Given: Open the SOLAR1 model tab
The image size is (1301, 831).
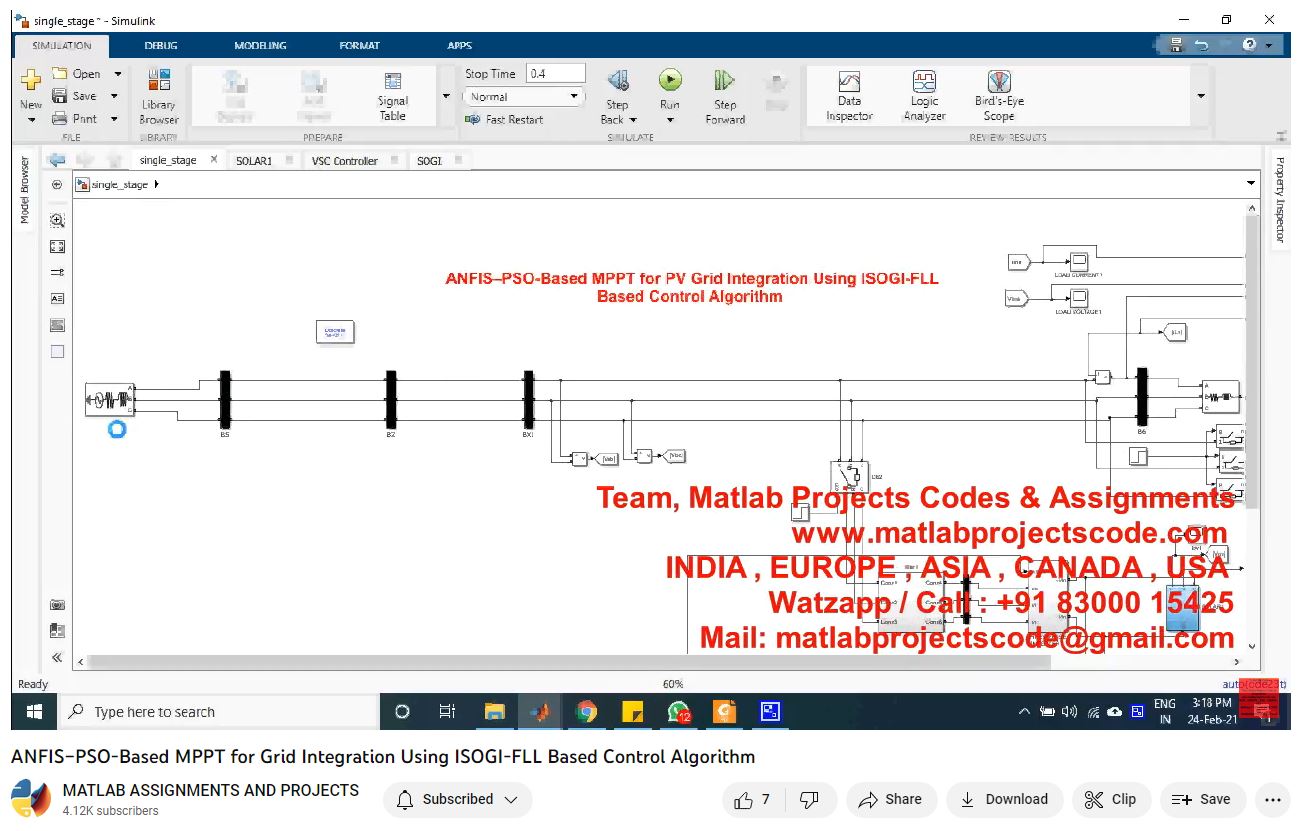Looking at the screenshot, I should [x=254, y=160].
